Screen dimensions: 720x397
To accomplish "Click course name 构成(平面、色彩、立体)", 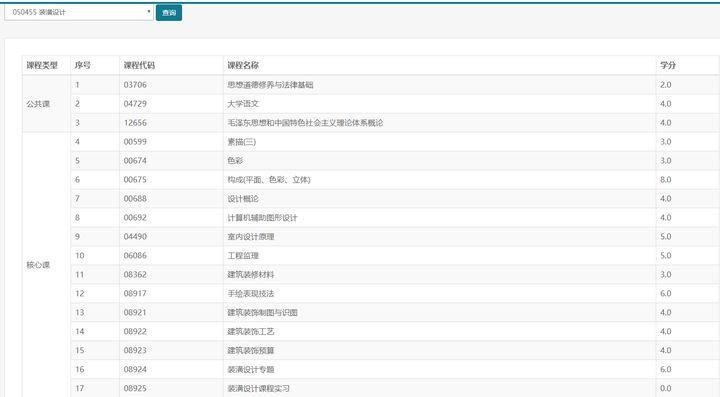I will pyautogui.click(x=269, y=179).
